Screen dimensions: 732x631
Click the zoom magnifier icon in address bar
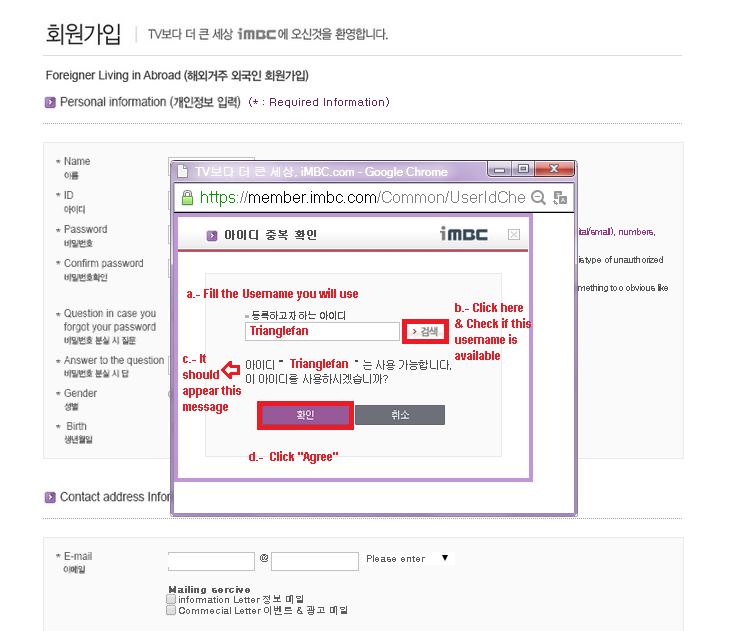point(539,197)
